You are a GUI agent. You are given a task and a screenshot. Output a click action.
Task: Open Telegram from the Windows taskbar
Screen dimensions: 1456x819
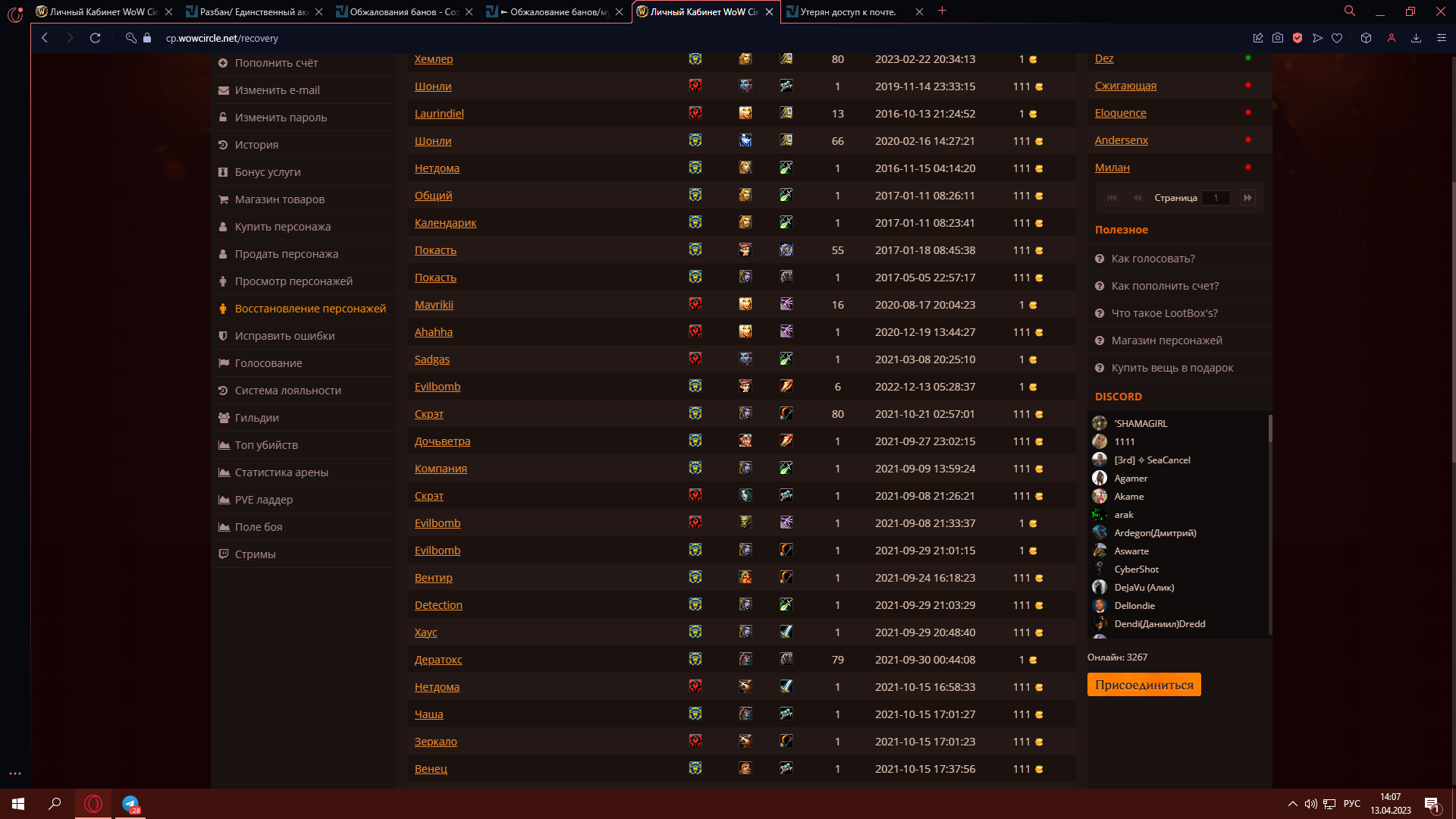[130, 804]
